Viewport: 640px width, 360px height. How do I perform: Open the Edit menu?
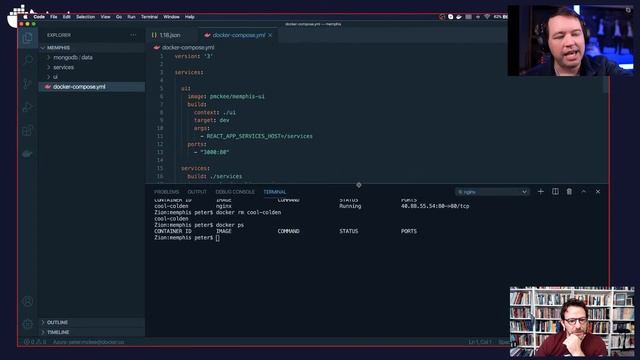[67, 17]
